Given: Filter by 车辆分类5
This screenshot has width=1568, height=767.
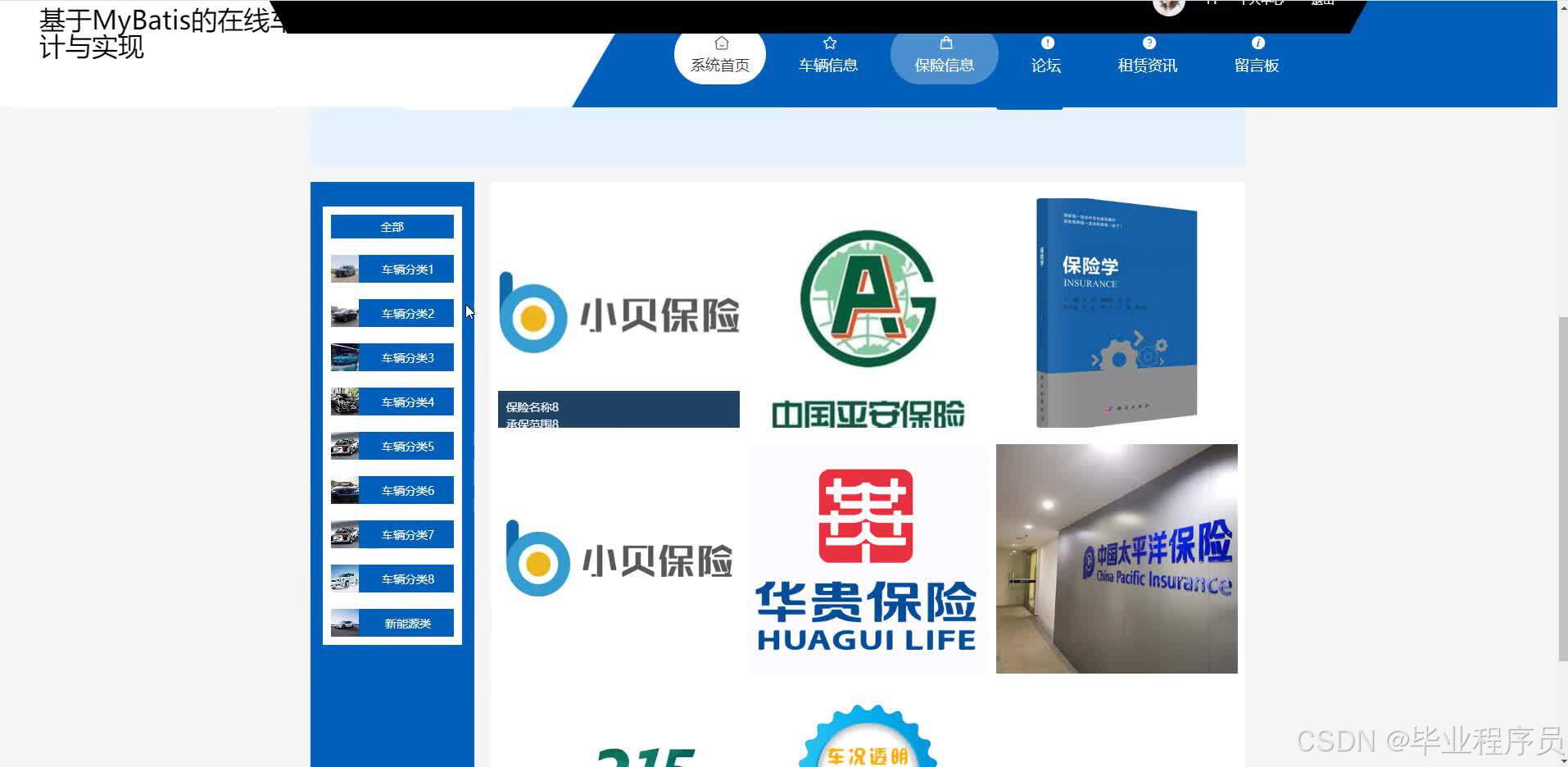Looking at the screenshot, I should point(392,446).
